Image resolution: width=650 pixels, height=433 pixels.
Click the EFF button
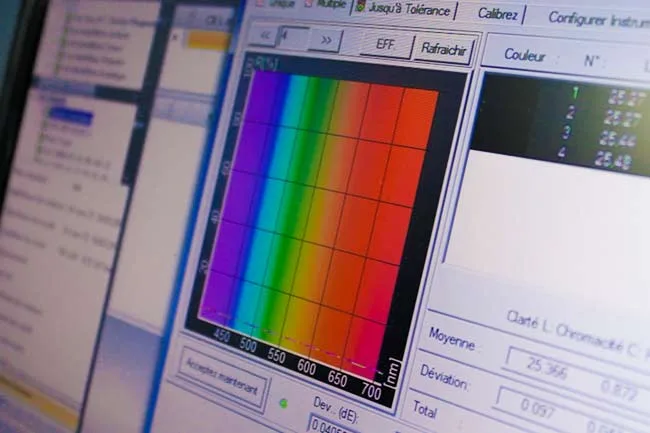point(385,45)
